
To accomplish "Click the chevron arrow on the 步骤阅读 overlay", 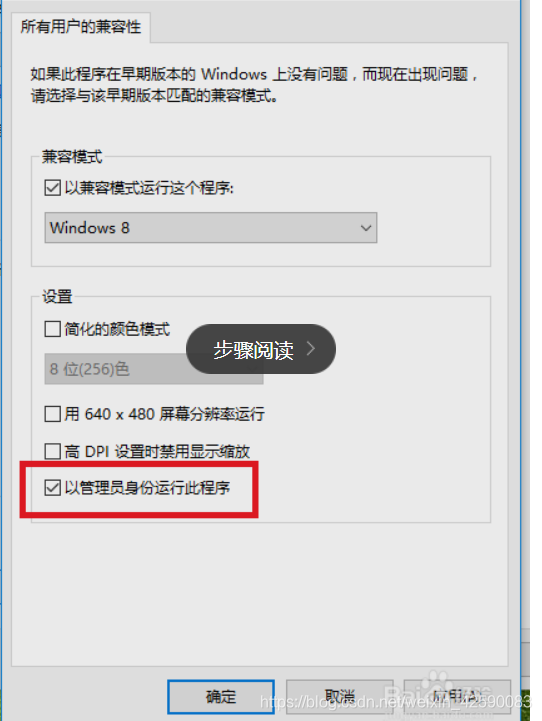I will coord(311,349).
